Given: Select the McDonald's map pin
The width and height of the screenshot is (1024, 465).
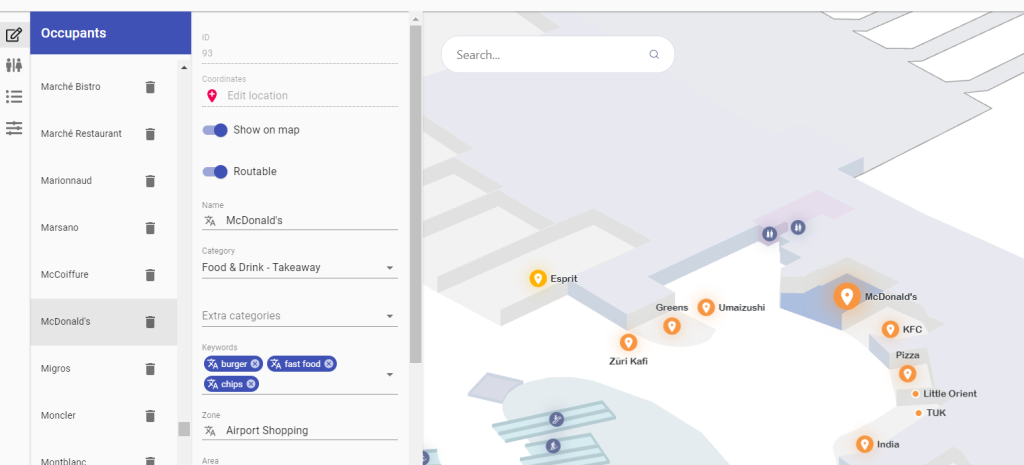Looking at the screenshot, I should (x=847, y=297).
